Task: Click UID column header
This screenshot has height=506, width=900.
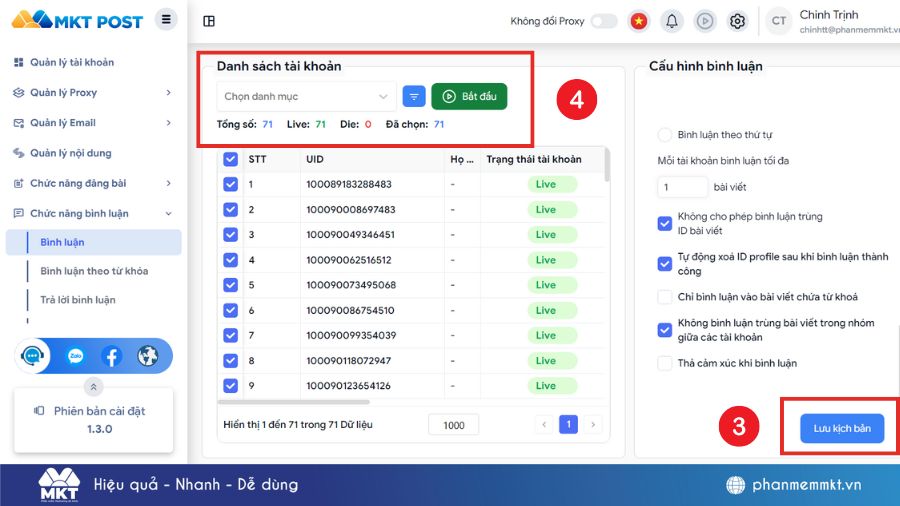Action: pyautogui.click(x=315, y=159)
